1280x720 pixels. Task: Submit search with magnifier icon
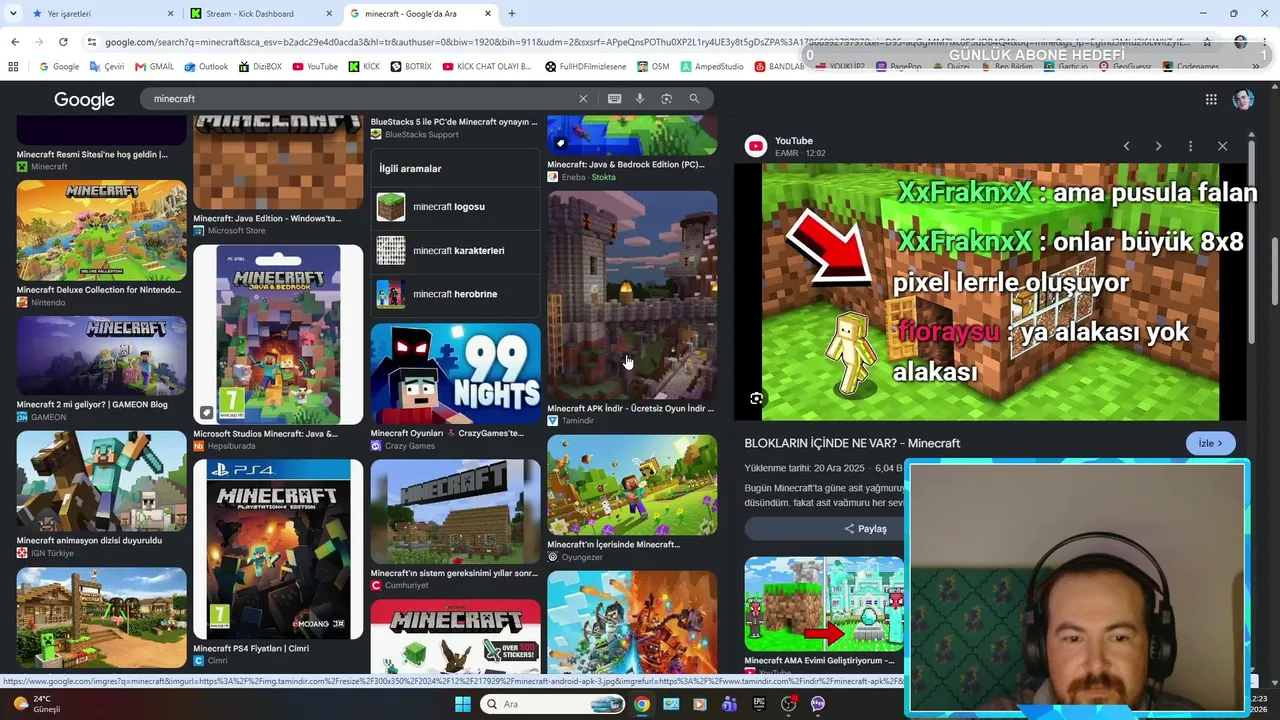pos(694,99)
